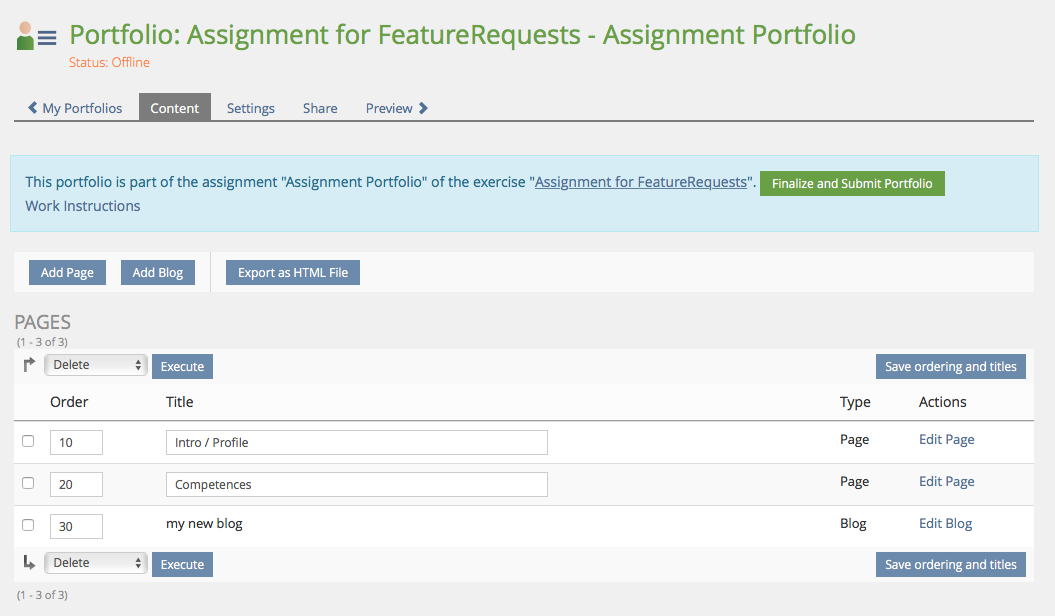Viewport: 1055px width, 616px height.
Task: Open the top Delete action dropdown
Action: click(x=96, y=365)
